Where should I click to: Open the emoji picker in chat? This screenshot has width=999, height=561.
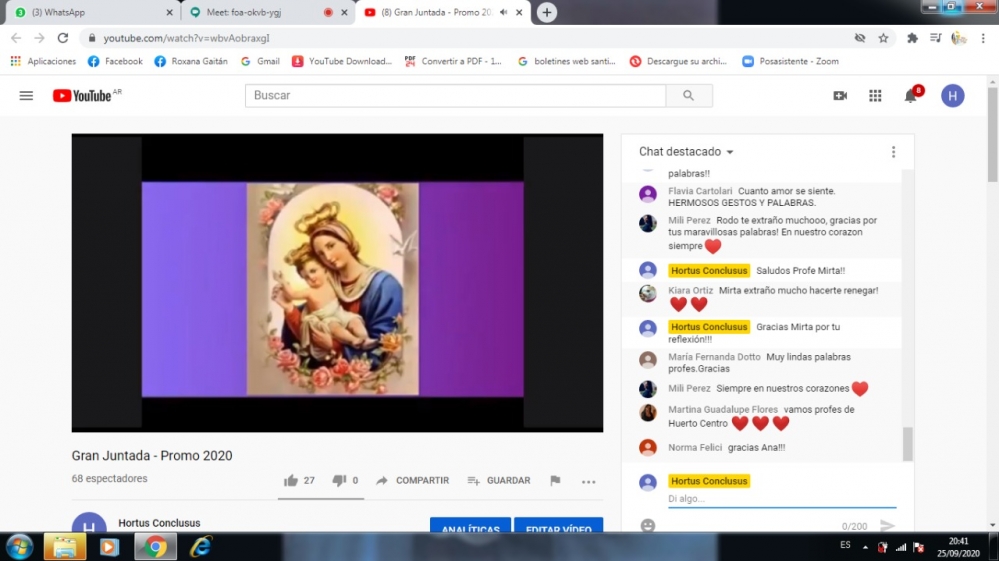pyautogui.click(x=648, y=525)
